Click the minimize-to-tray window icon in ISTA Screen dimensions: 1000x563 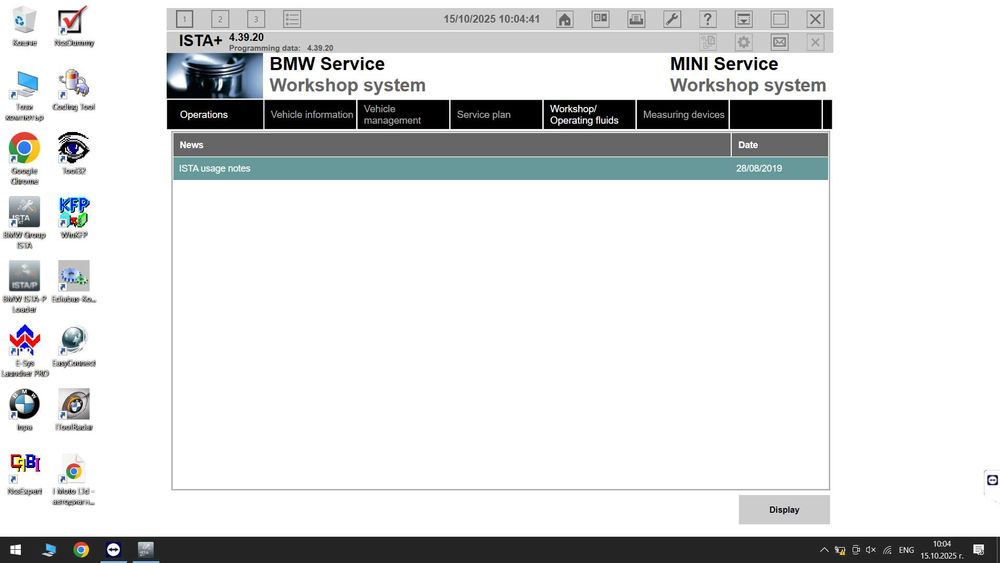point(743,19)
